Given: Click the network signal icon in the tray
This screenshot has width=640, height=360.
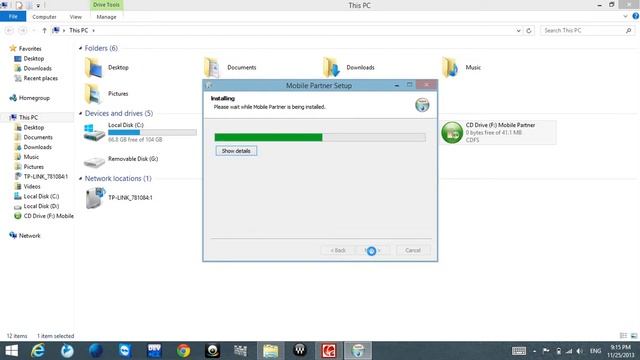Looking at the screenshot, I should coord(569,351).
